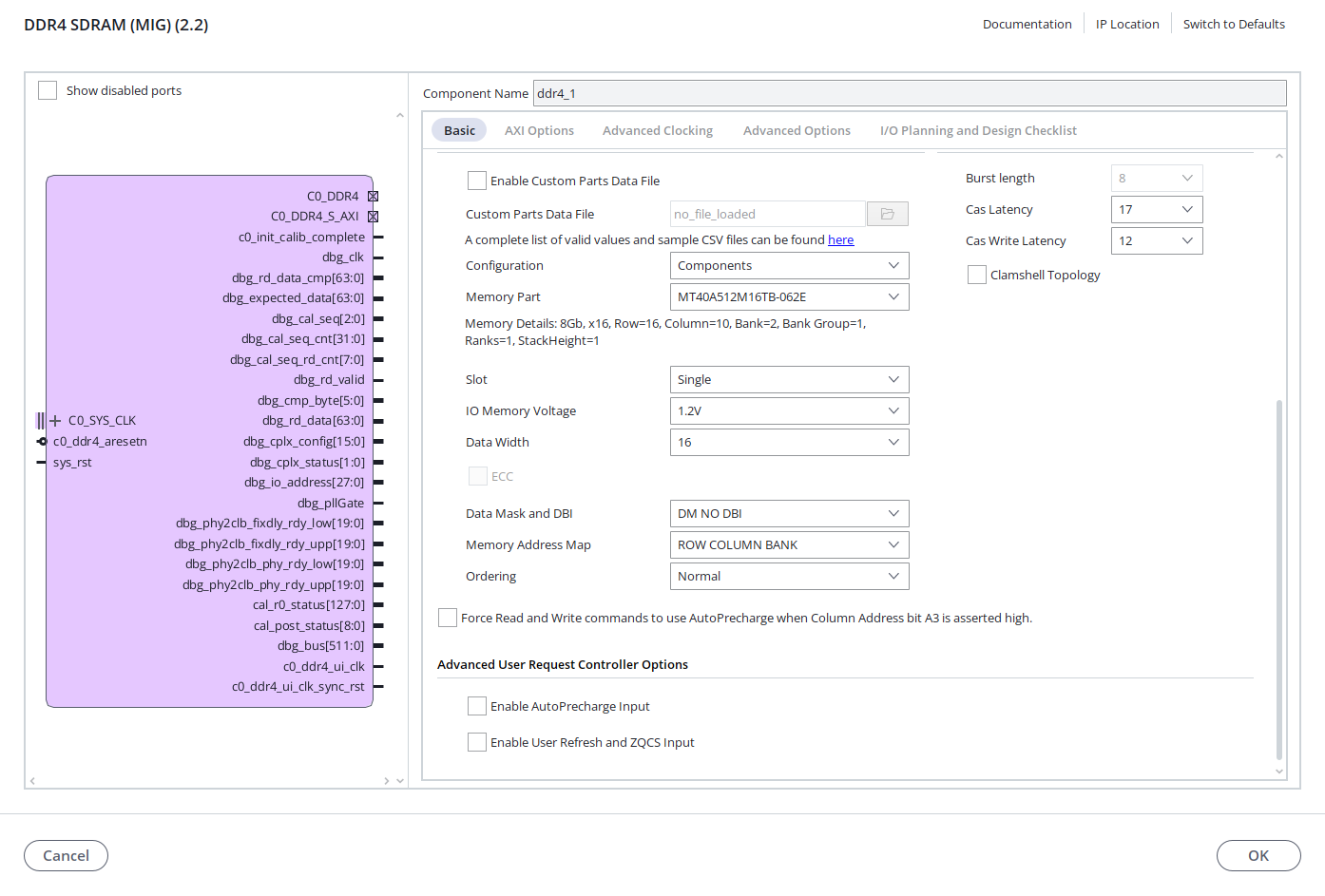Click the c0_ddr4_aresetn port label
The height and width of the screenshot is (896, 1325).
click(x=100, y=441)
